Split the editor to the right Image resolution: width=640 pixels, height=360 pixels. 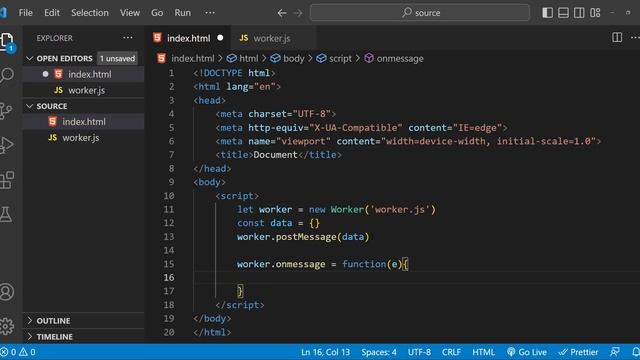coord(617,38)
